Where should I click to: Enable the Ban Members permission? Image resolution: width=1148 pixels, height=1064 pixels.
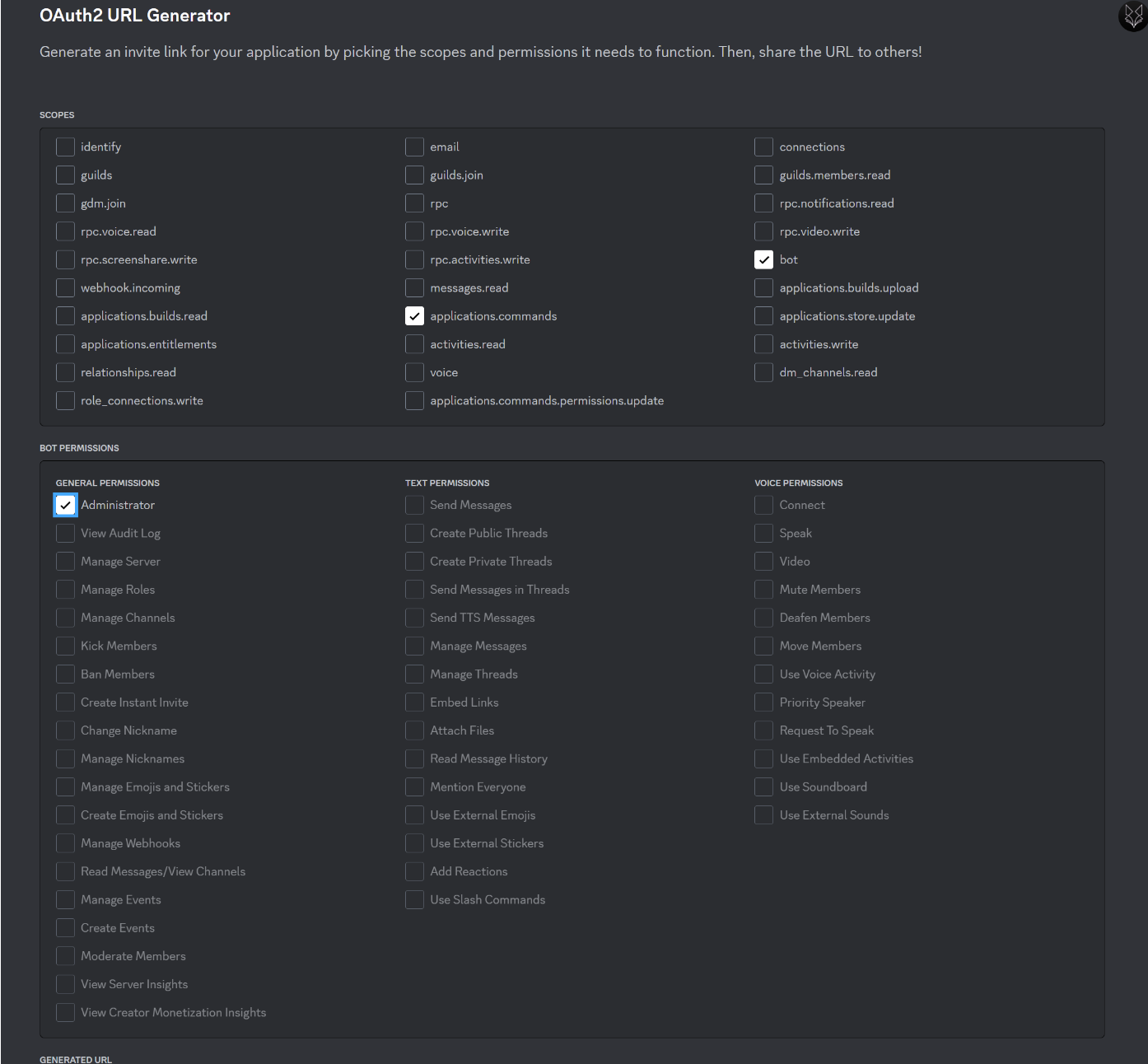(65, 674)
